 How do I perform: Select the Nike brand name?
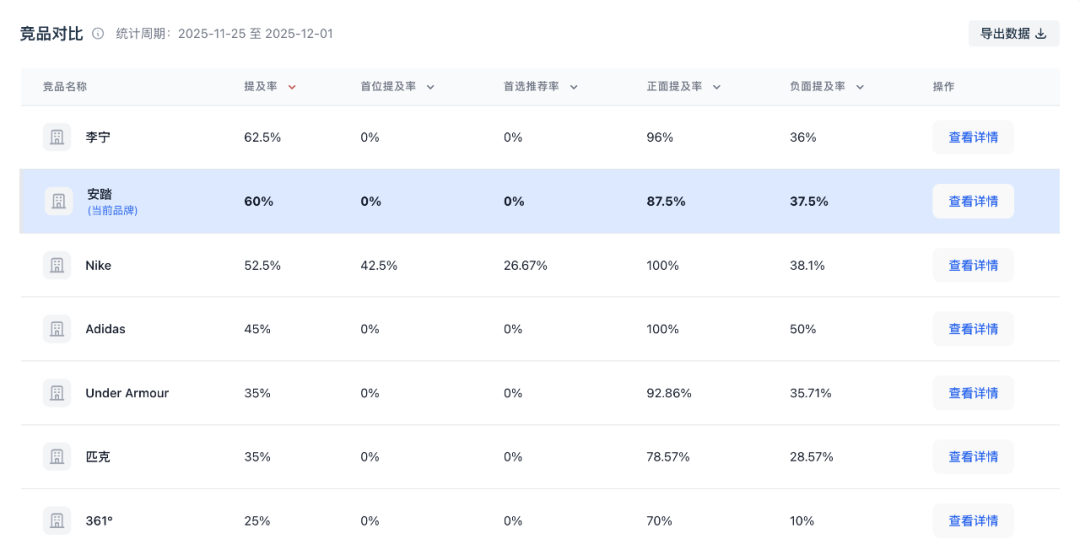point(98,265)
